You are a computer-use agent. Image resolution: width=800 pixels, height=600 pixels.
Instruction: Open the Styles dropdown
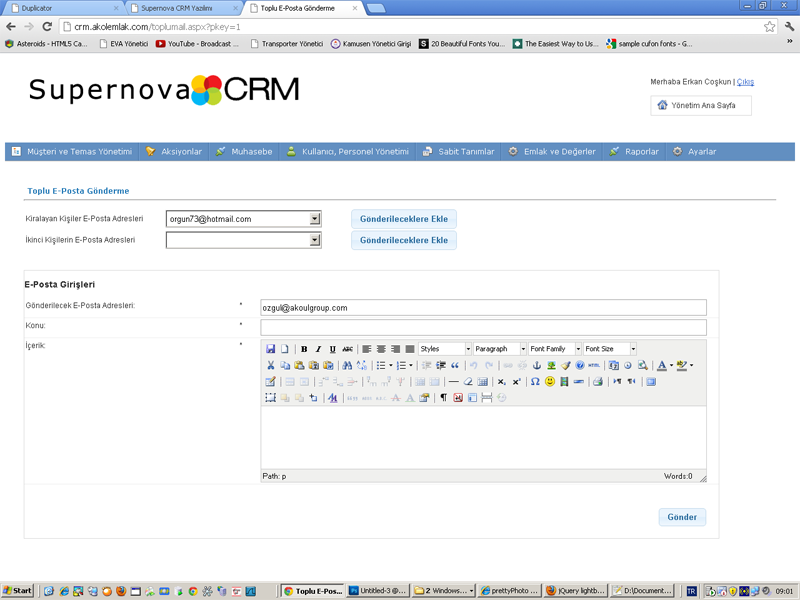(445, 349)
